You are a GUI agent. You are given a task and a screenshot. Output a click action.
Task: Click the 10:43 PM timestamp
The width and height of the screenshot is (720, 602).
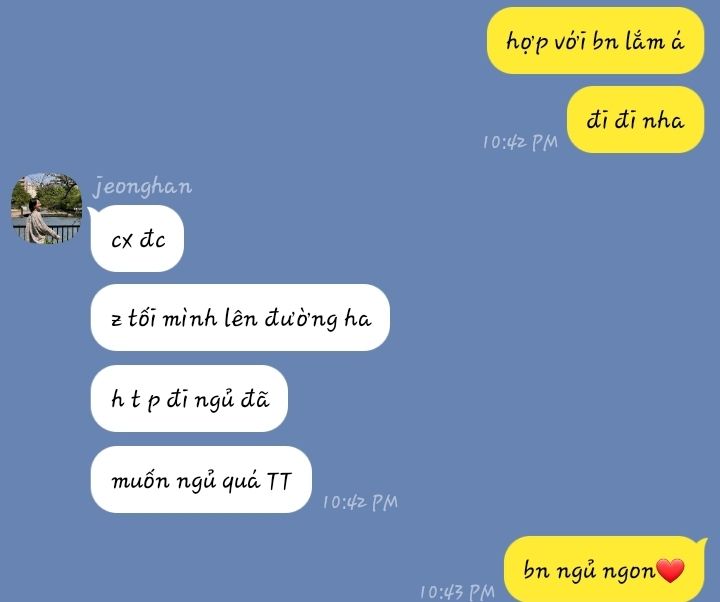(457, 592)
